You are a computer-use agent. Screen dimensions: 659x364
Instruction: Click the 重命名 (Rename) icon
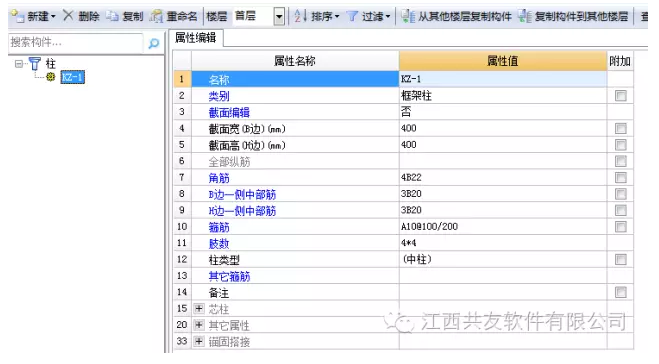(157, 16)
